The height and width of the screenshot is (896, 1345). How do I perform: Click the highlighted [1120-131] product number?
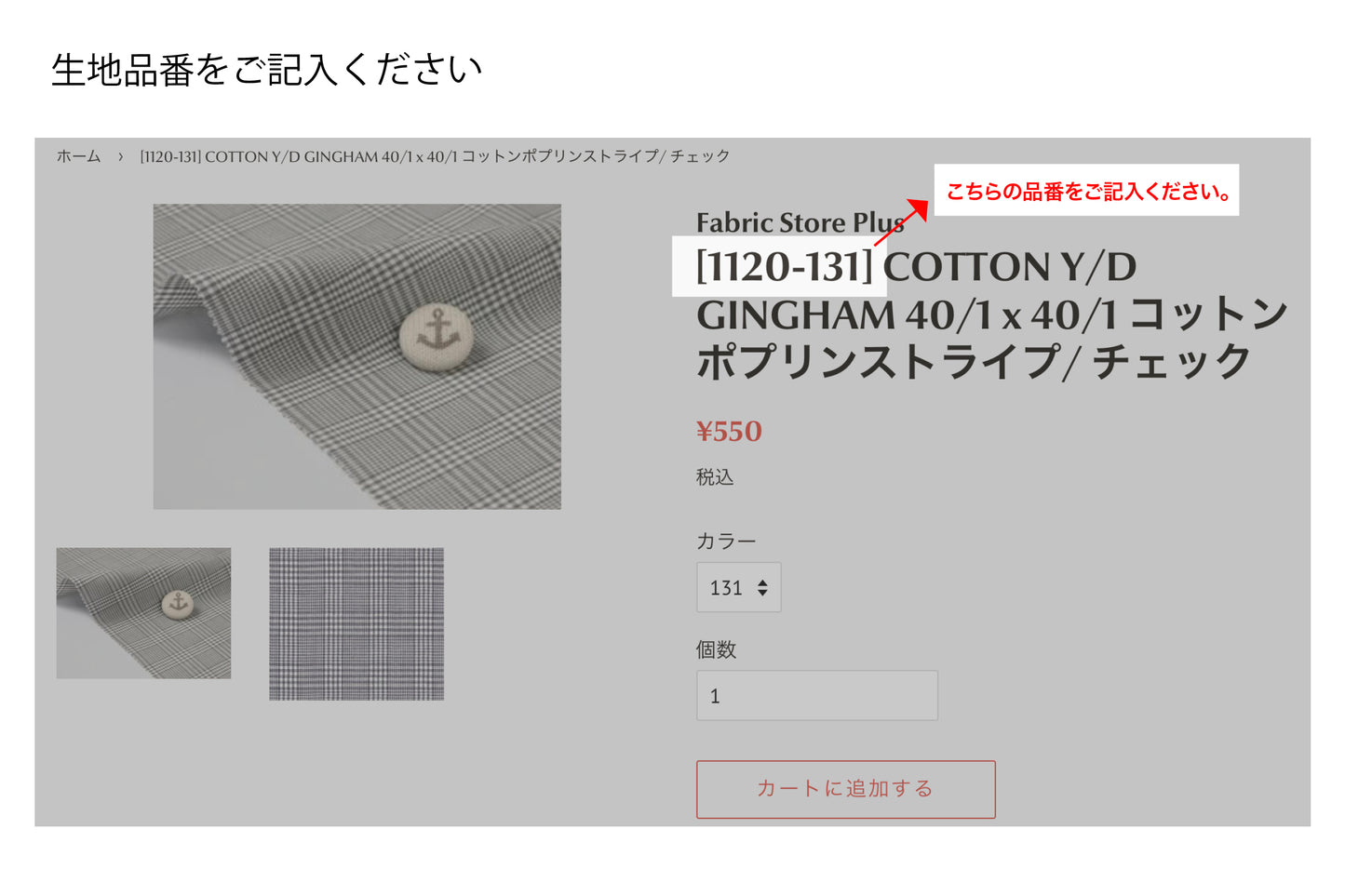[784, 266]
